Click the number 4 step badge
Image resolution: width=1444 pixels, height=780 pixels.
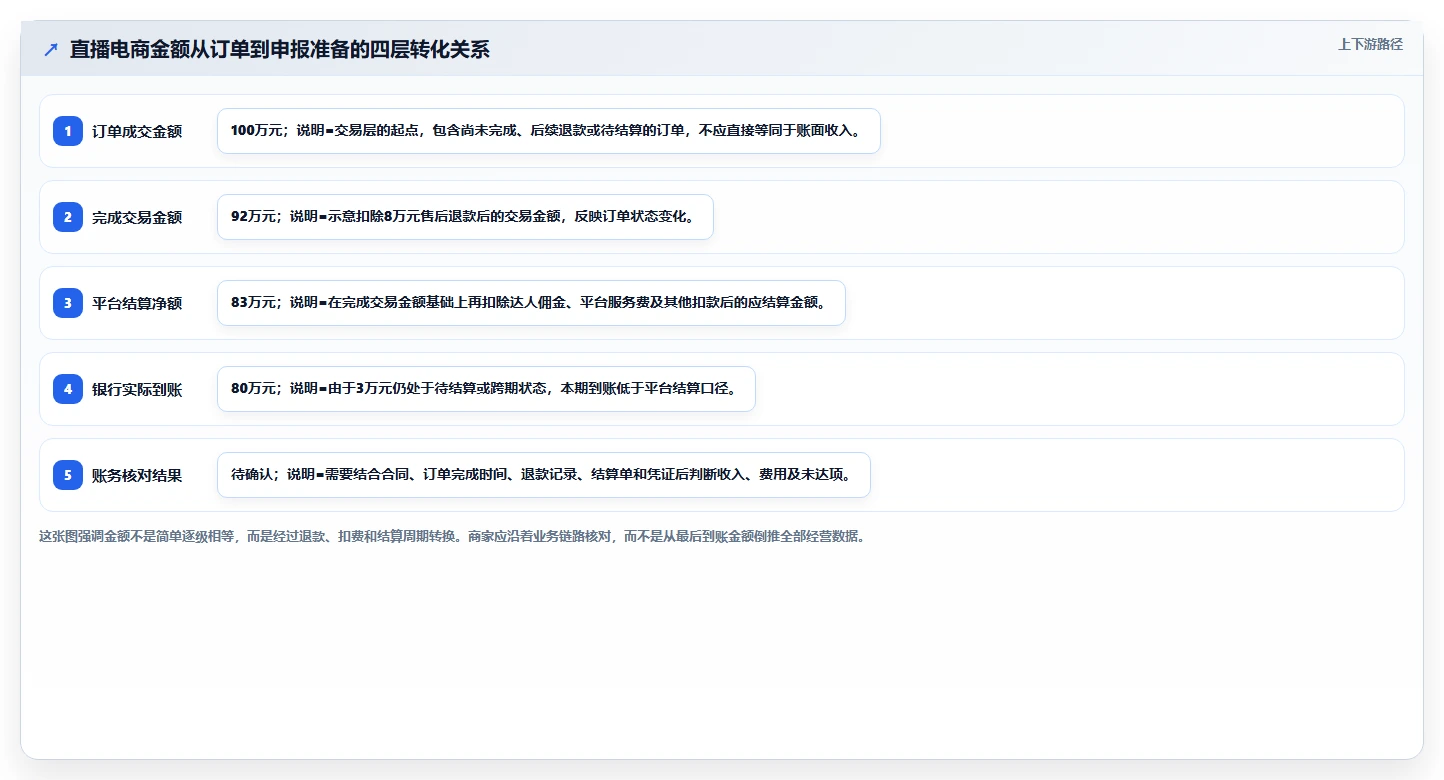68,389
